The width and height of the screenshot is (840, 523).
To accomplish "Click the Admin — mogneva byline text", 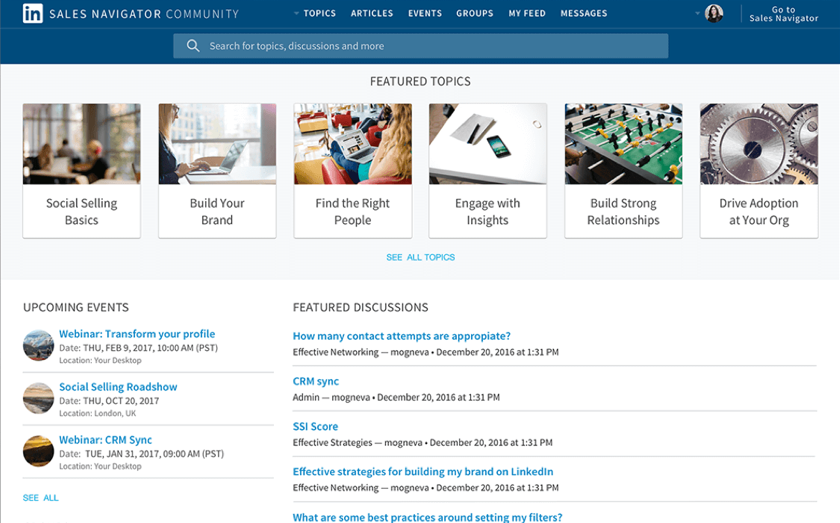I will click(331, 398).
